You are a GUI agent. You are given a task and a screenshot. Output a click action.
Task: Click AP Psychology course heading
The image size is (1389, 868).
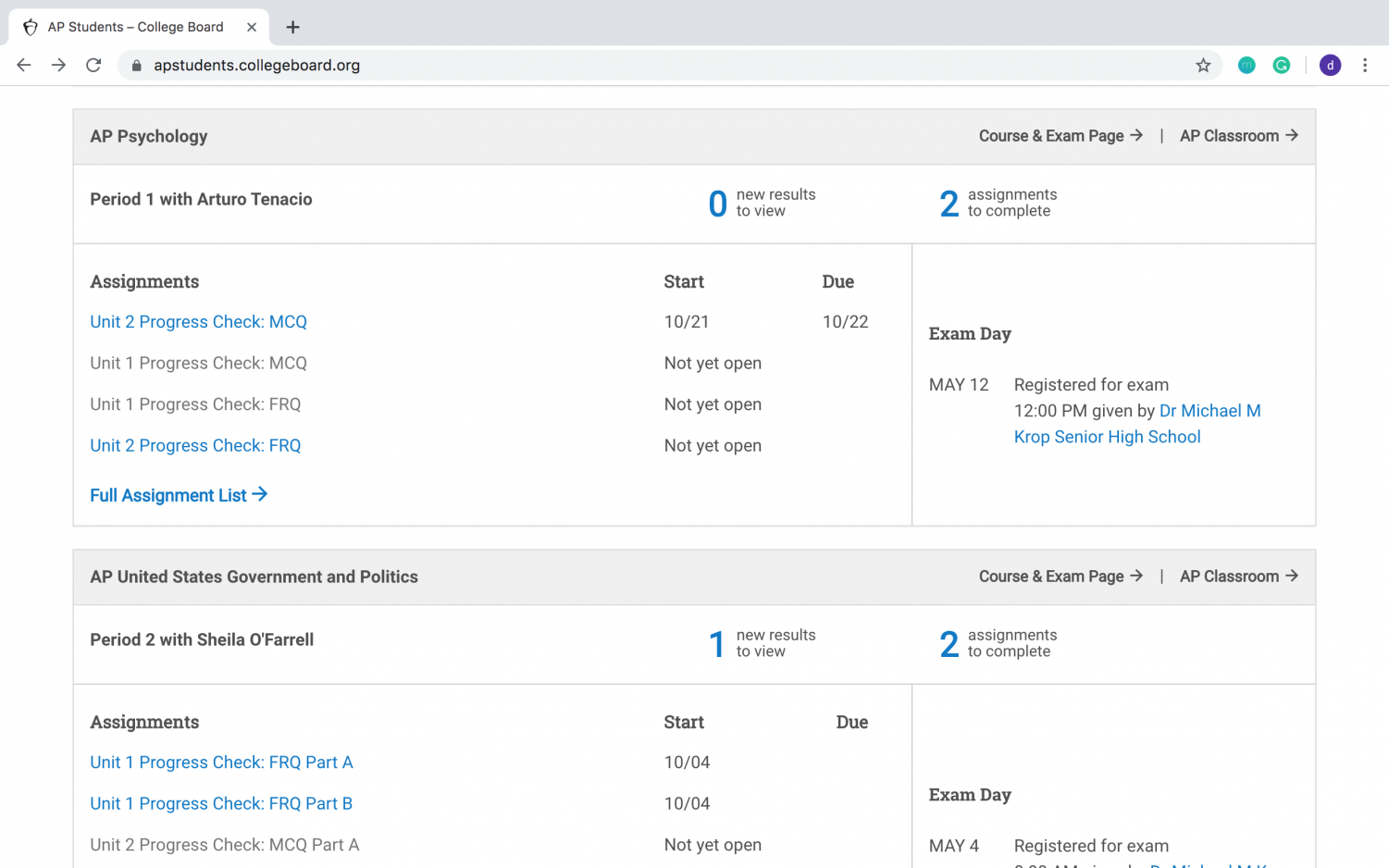[149, 136]
